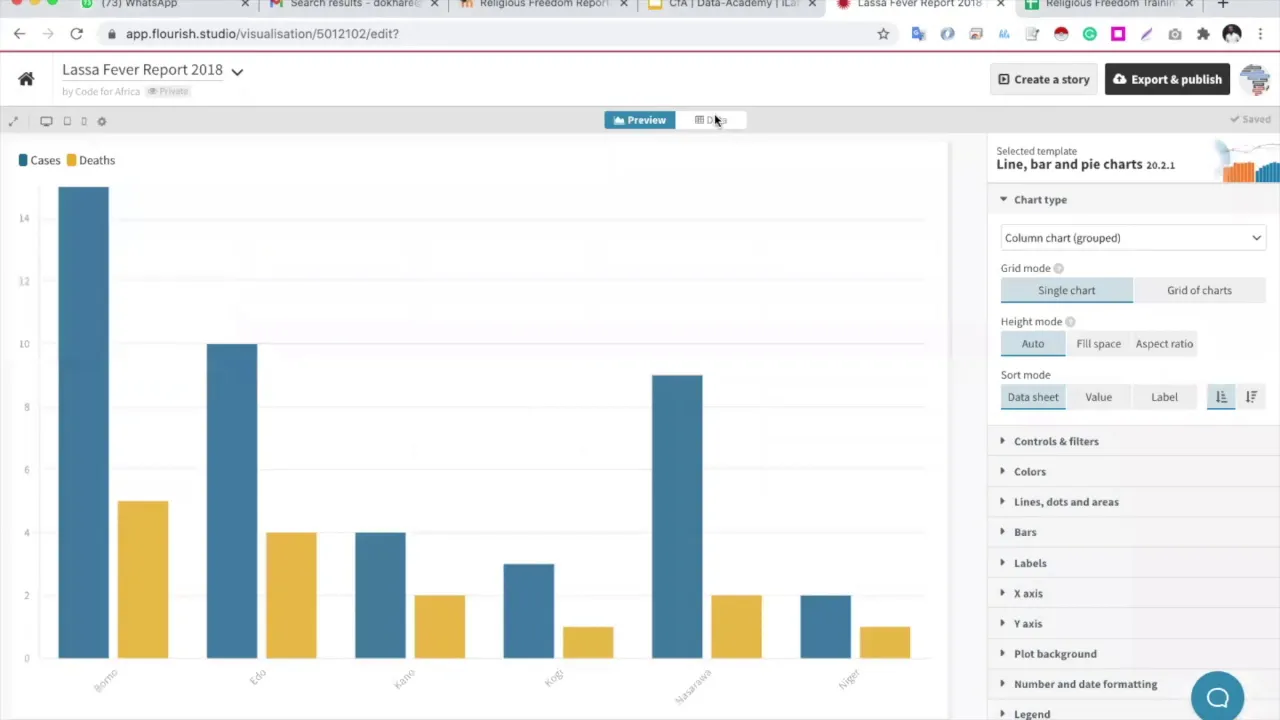Open the red and white ball extension
This screenshot has width=1280, height=720.
(1061, 34)
